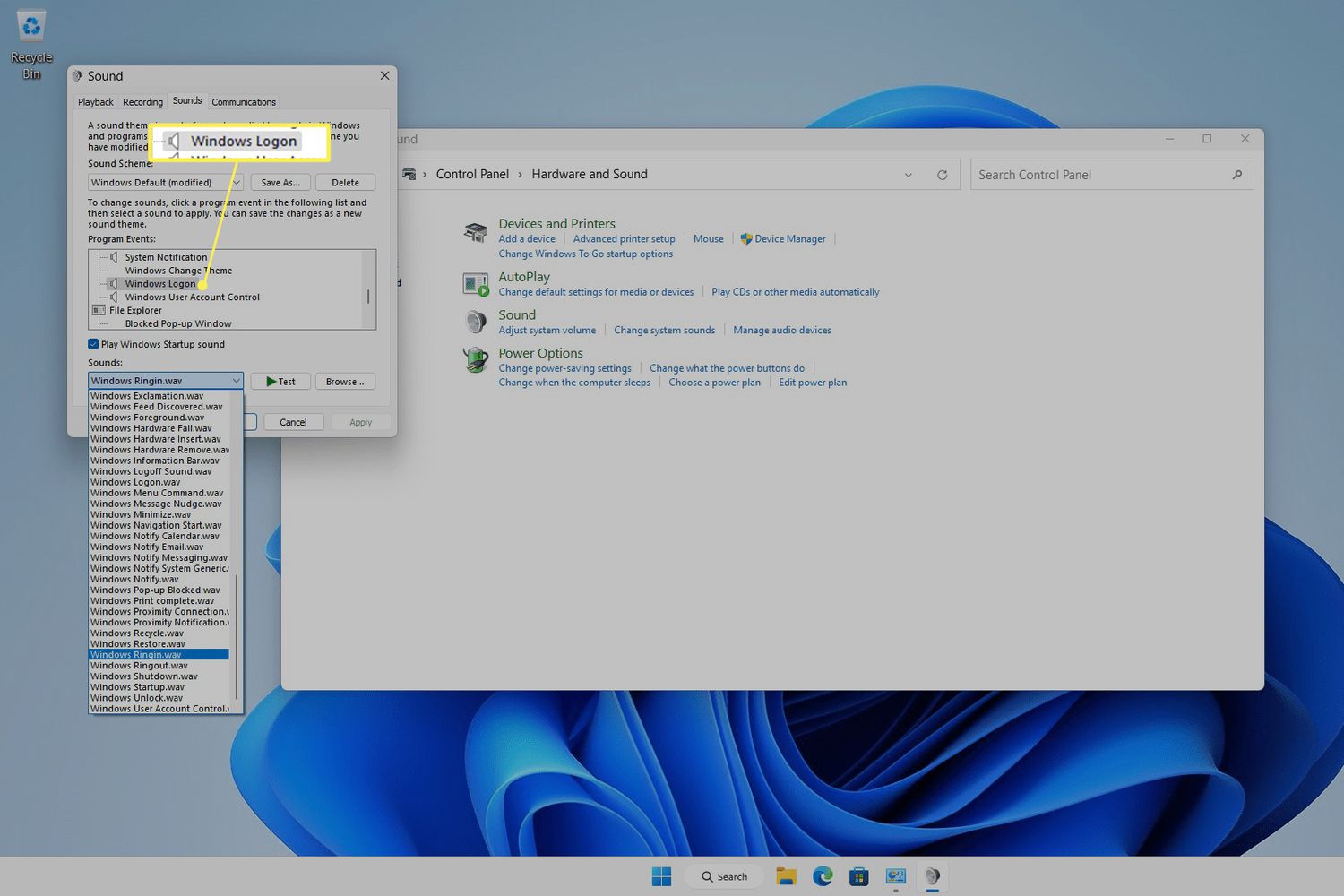Open Add a device link
This screenshot has width=1344, height=896.
tap(527, 239)
